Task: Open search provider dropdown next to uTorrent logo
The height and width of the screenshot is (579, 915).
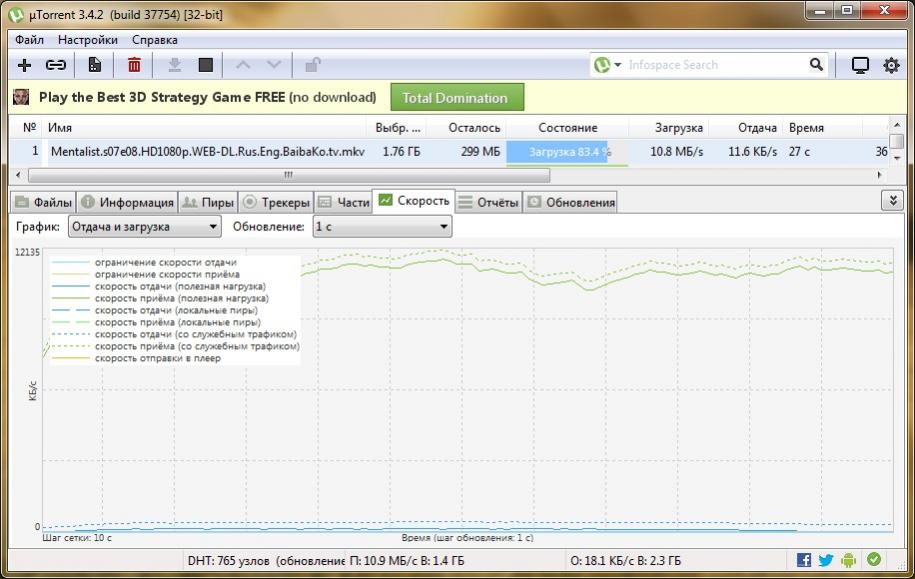Action: click(617, 65)
